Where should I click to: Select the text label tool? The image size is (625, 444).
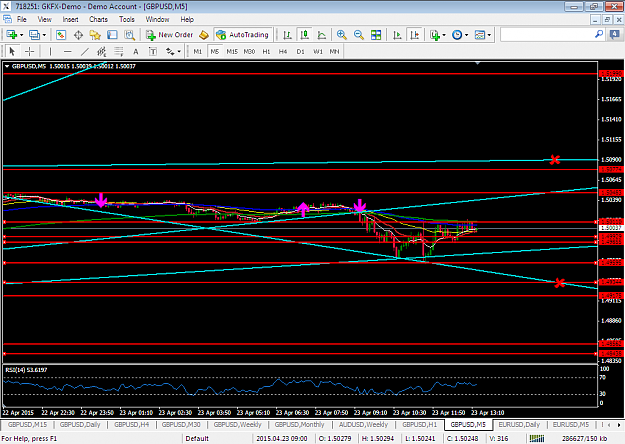click(153, 51)
